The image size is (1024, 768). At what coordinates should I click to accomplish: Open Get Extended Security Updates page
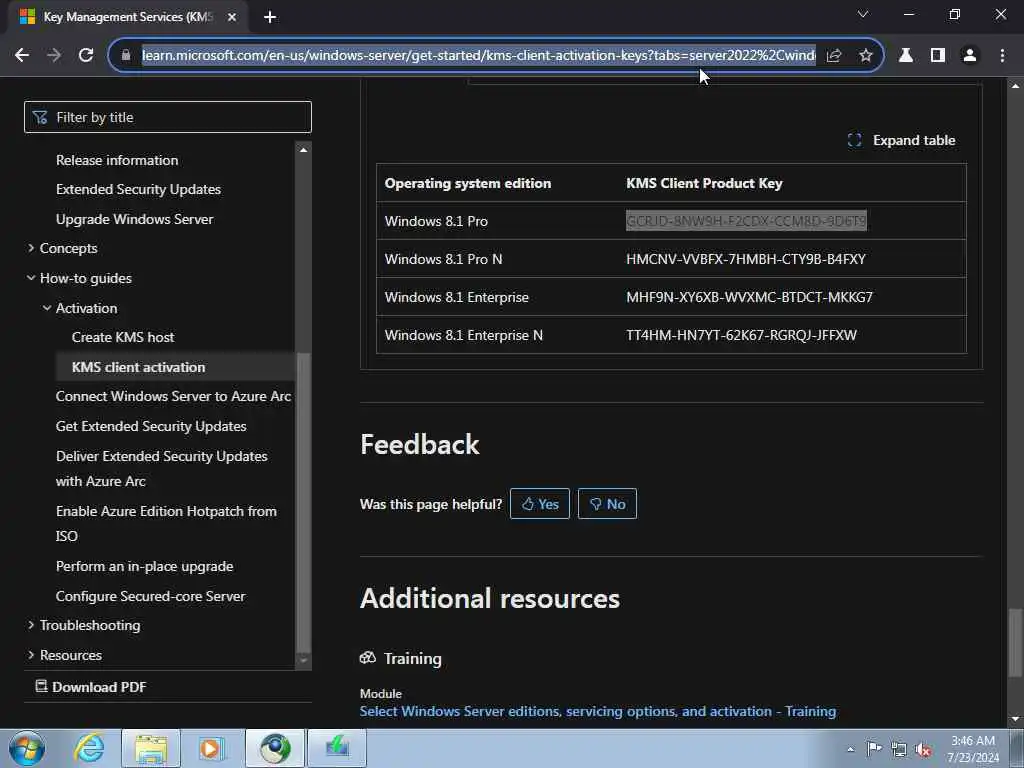[x=151, y=426]
